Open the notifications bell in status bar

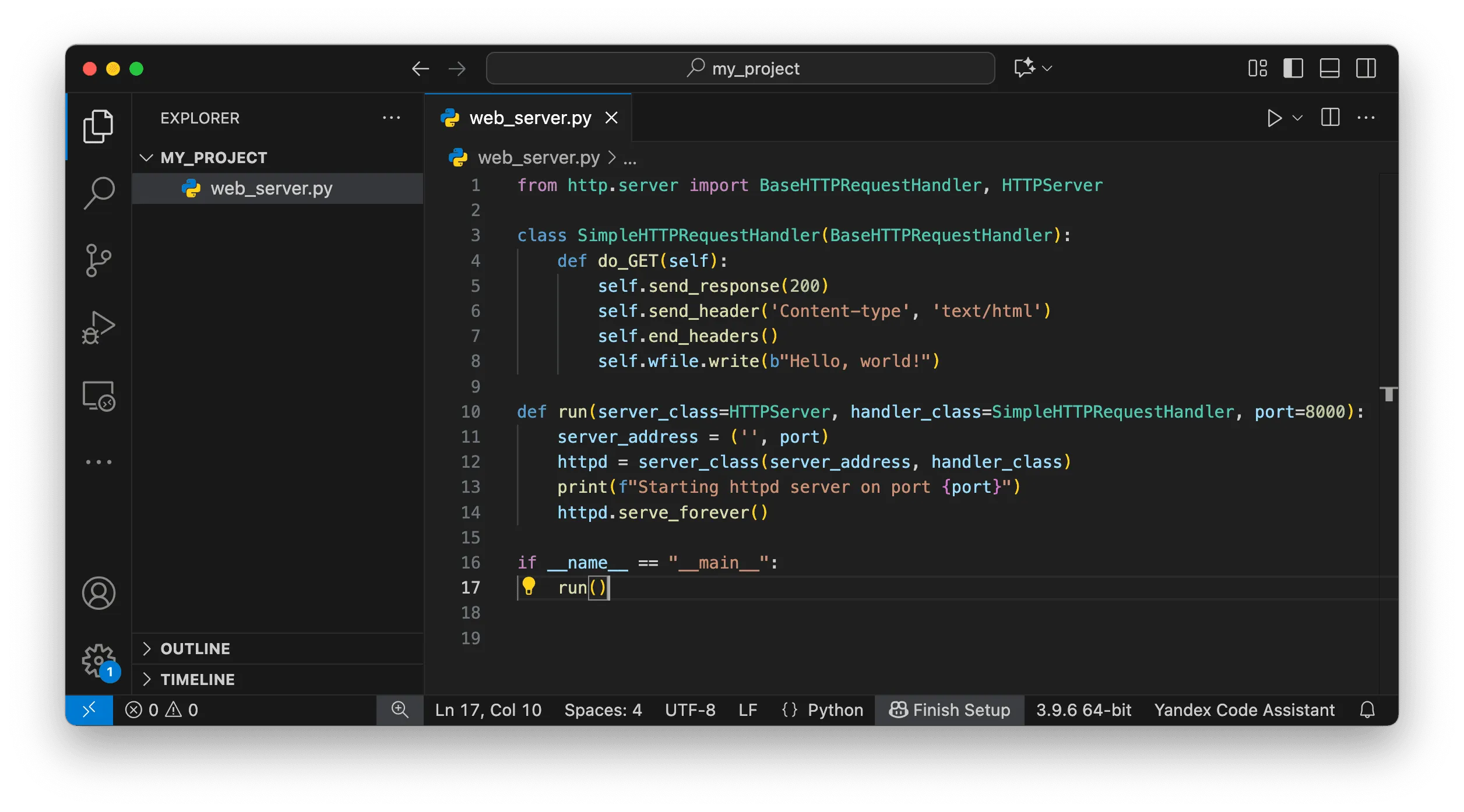[x=1367, y=710]
